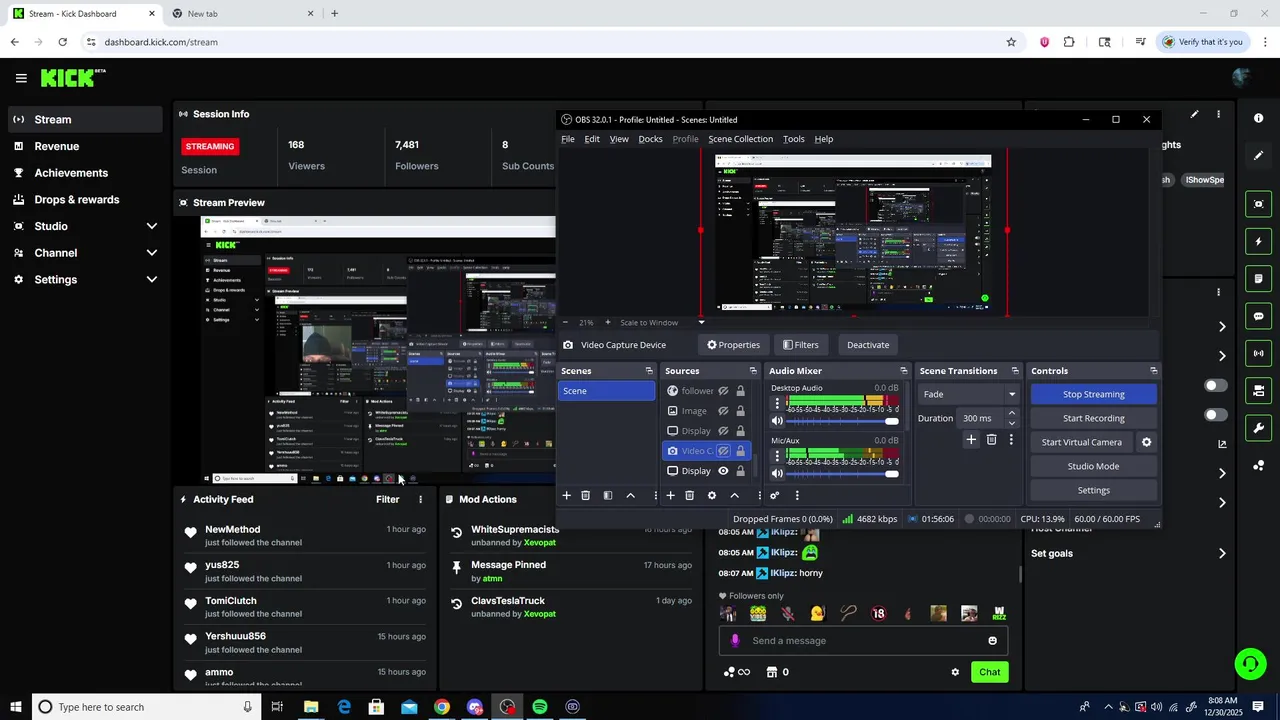The height and width of the screenshot is (720, 1280).
Task: Open preview scale dropdown arrow
Action: (x=701, y=322)
